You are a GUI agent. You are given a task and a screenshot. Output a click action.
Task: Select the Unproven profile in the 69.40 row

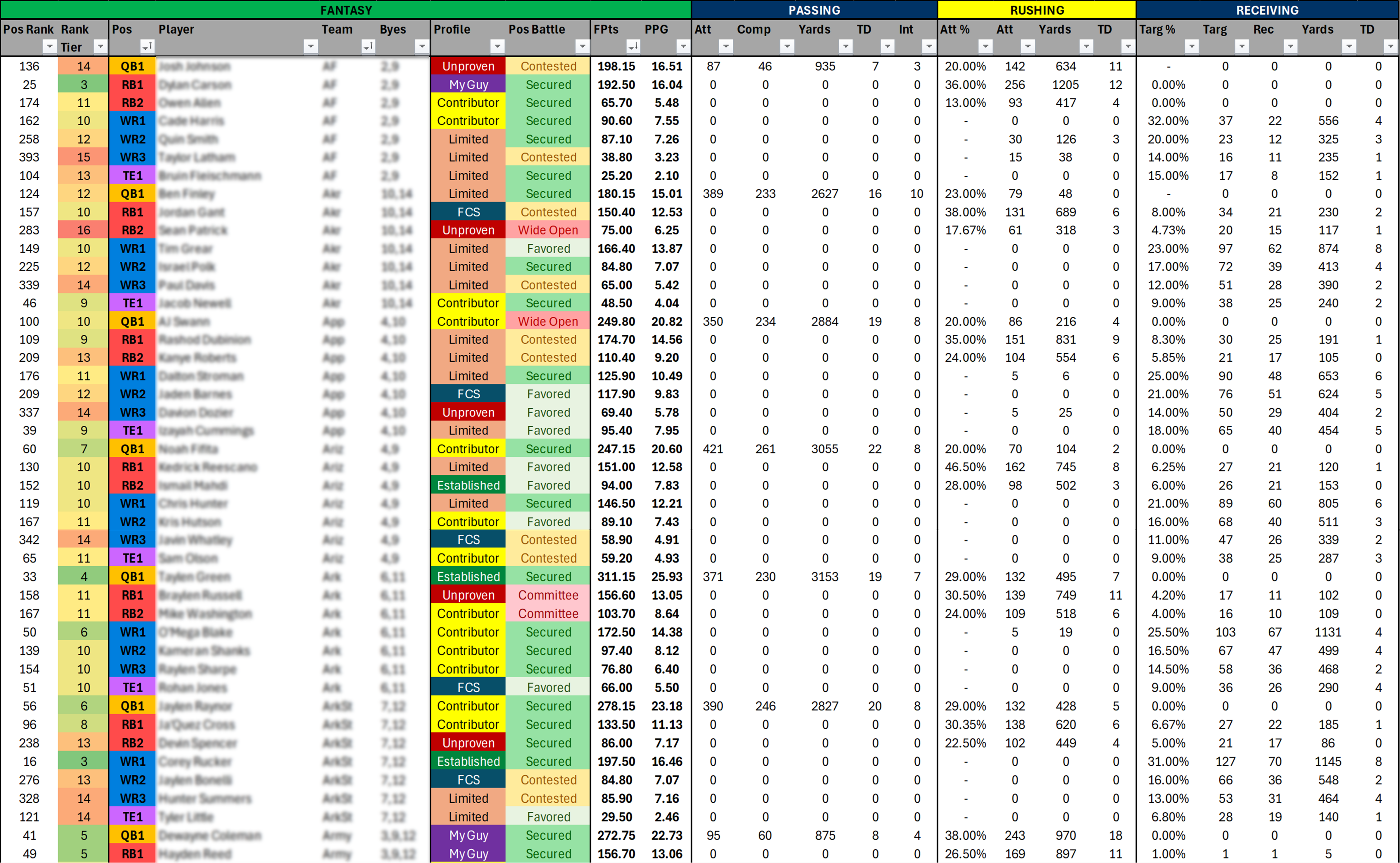[468, 412]
